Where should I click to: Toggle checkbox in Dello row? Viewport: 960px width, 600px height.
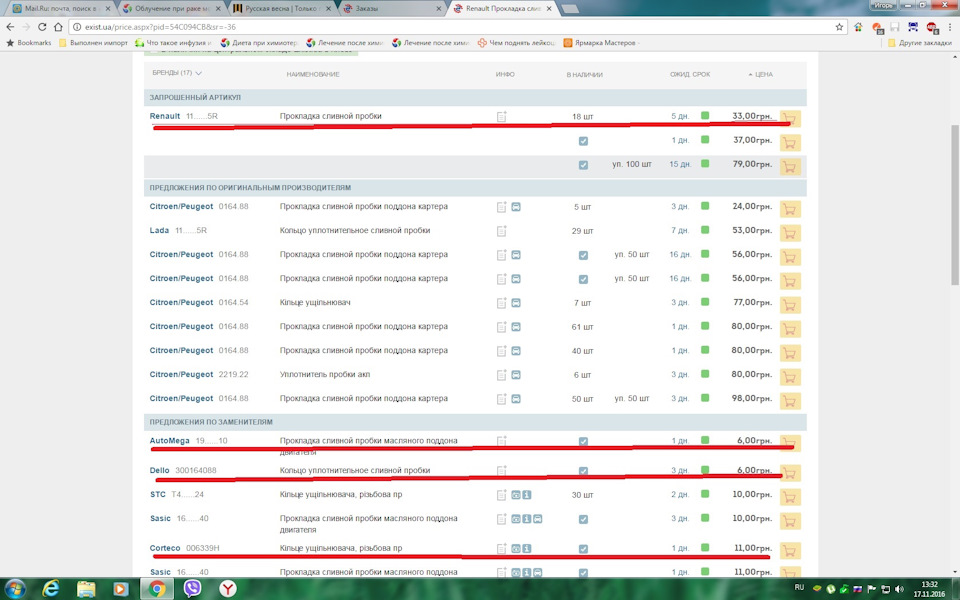point(583,471)
